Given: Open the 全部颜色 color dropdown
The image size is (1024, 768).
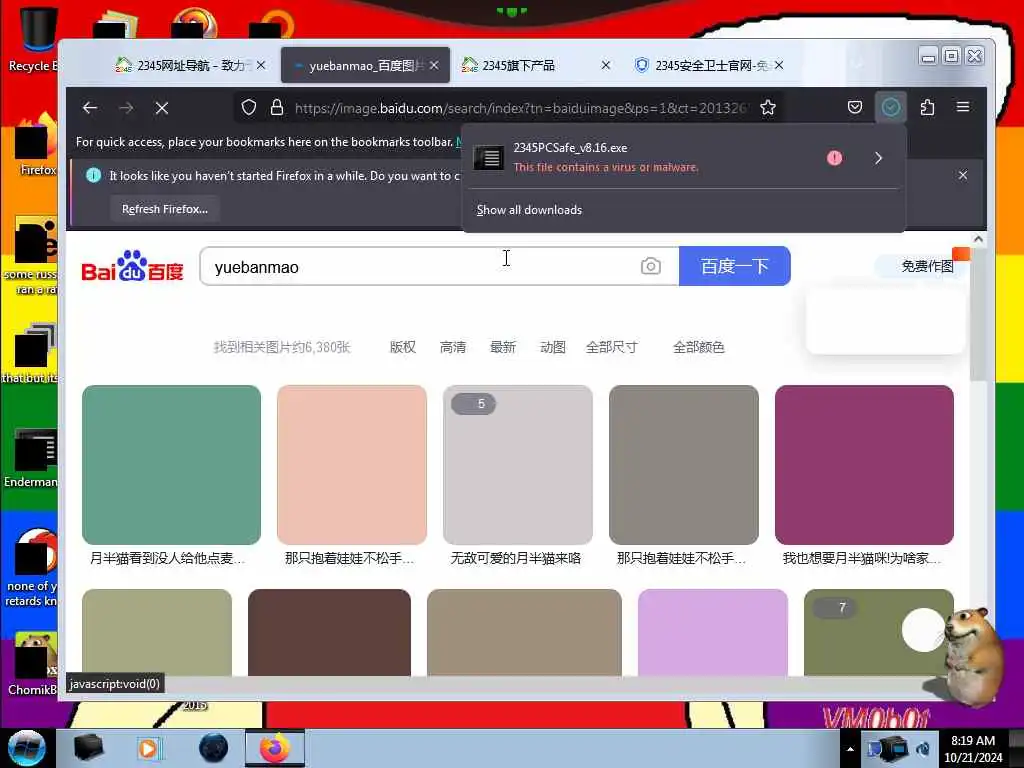Looking at the screenshot, I should pos(699,347).
